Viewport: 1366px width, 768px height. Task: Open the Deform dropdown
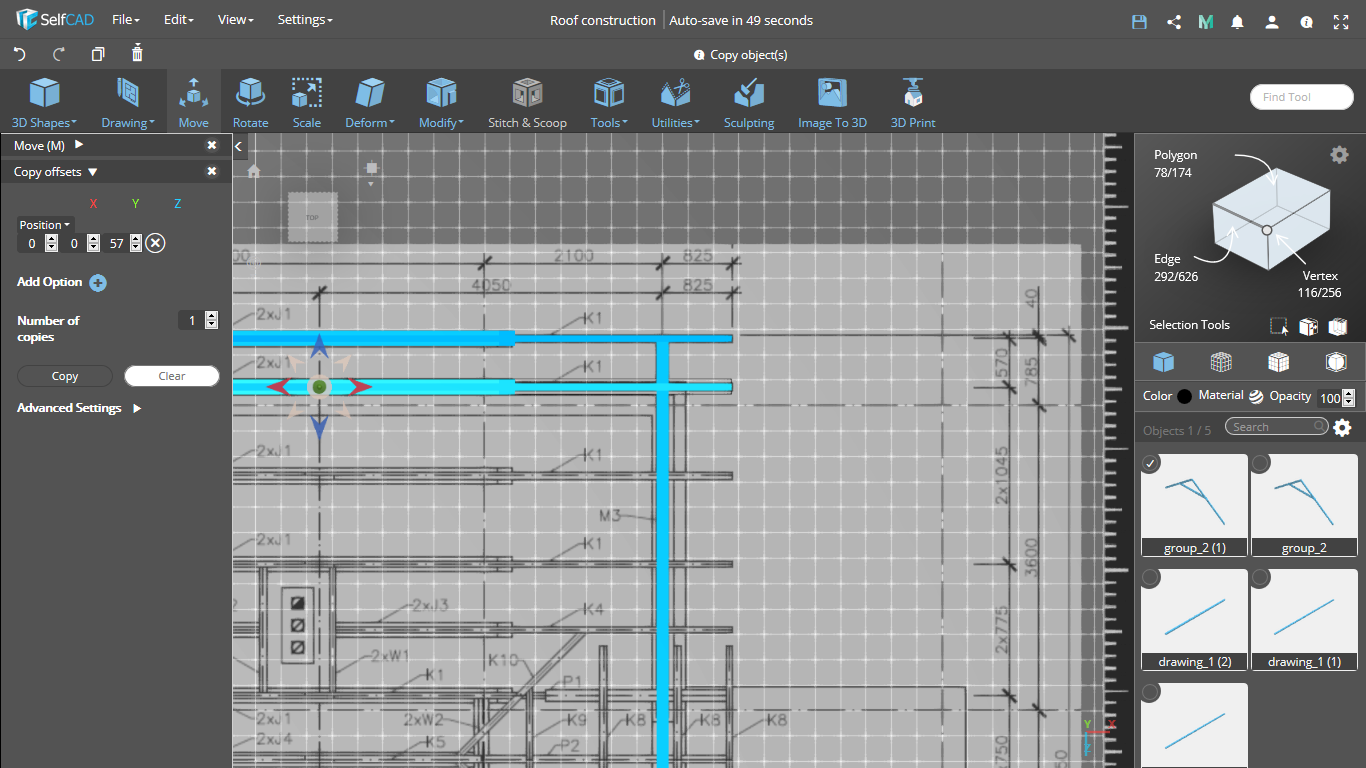coord(370,103)
